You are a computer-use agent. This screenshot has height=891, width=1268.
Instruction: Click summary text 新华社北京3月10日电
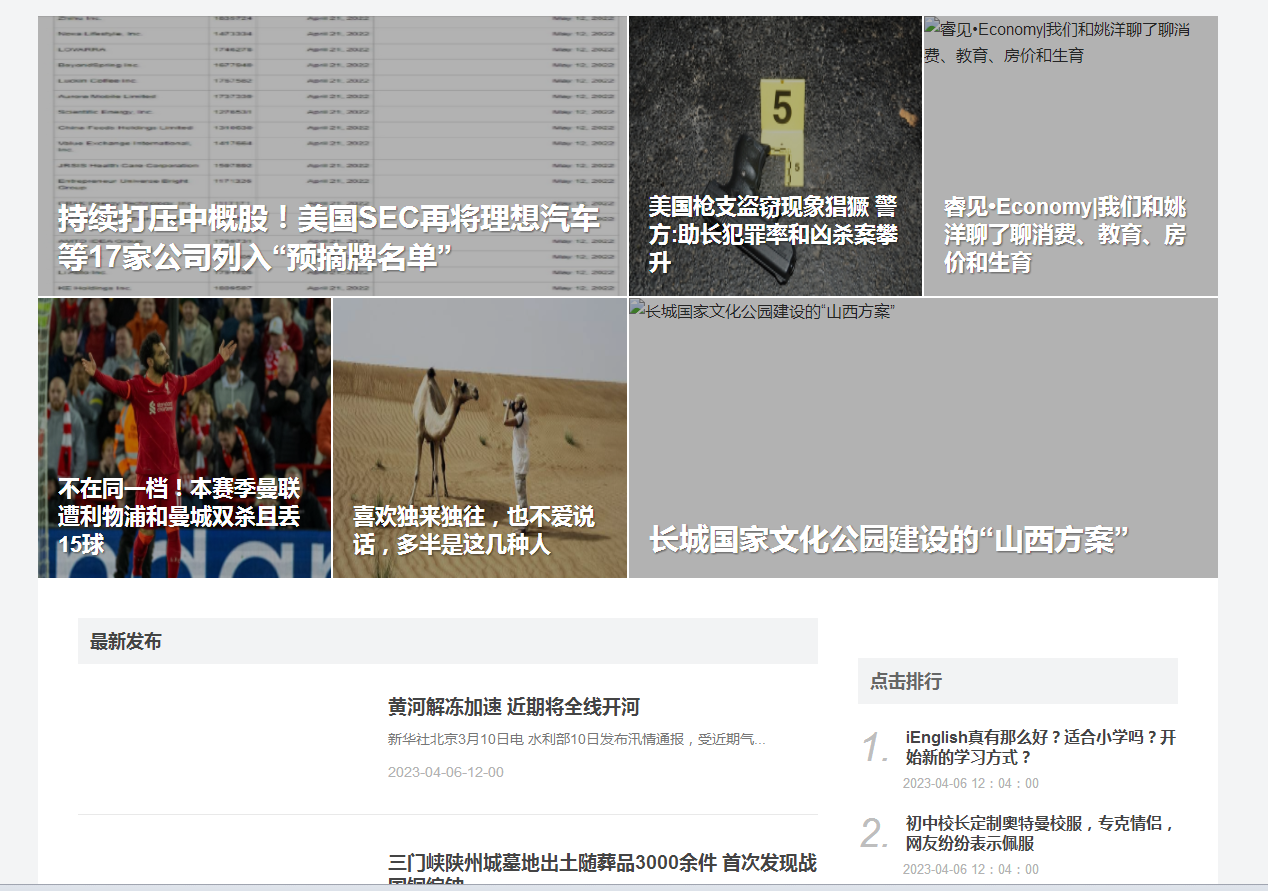577,740
